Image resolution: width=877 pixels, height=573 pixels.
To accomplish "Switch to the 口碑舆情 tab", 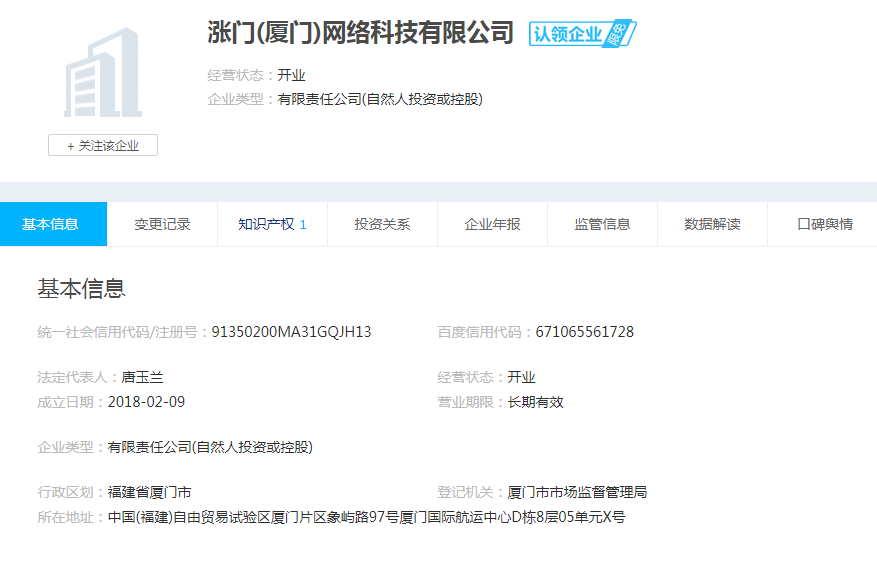I will pos(824,224).
